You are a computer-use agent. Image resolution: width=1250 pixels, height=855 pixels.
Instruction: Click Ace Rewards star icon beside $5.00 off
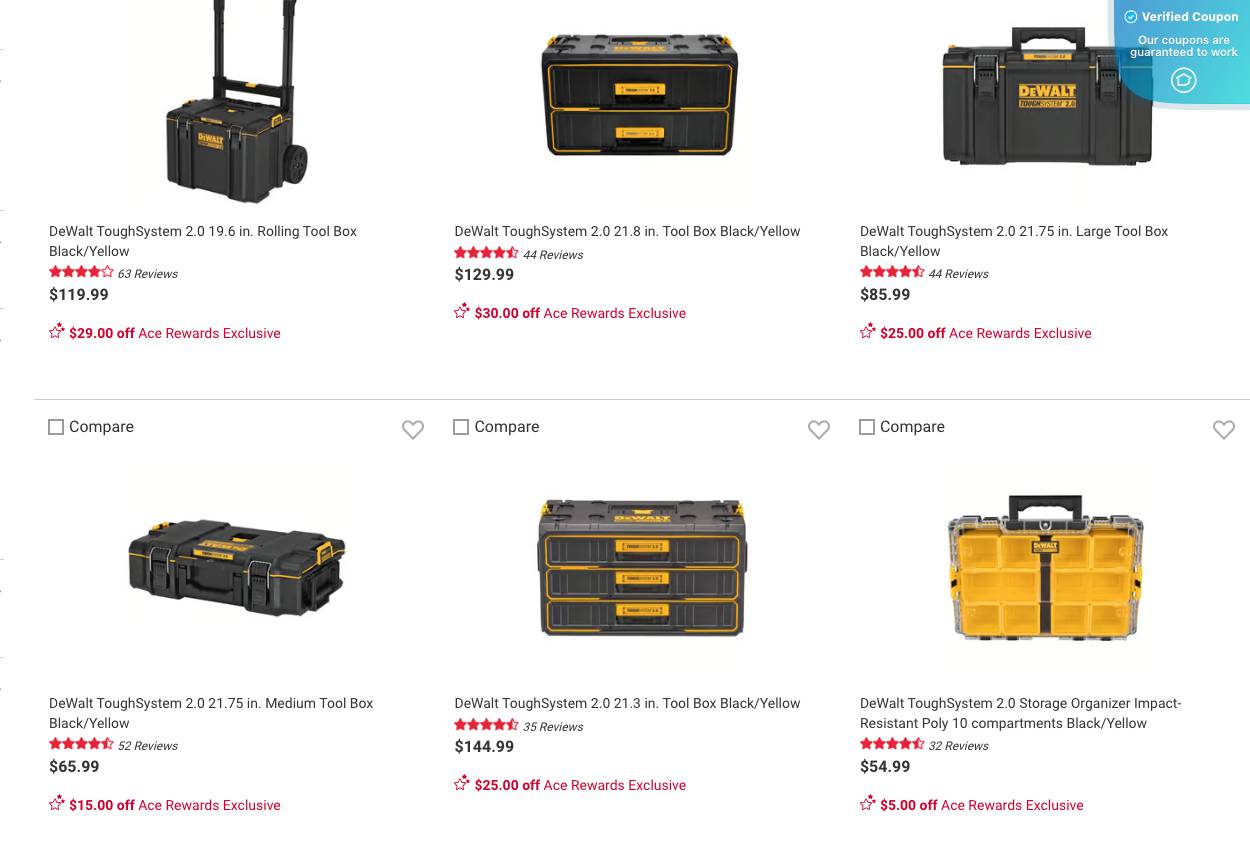tap(868, 803)
